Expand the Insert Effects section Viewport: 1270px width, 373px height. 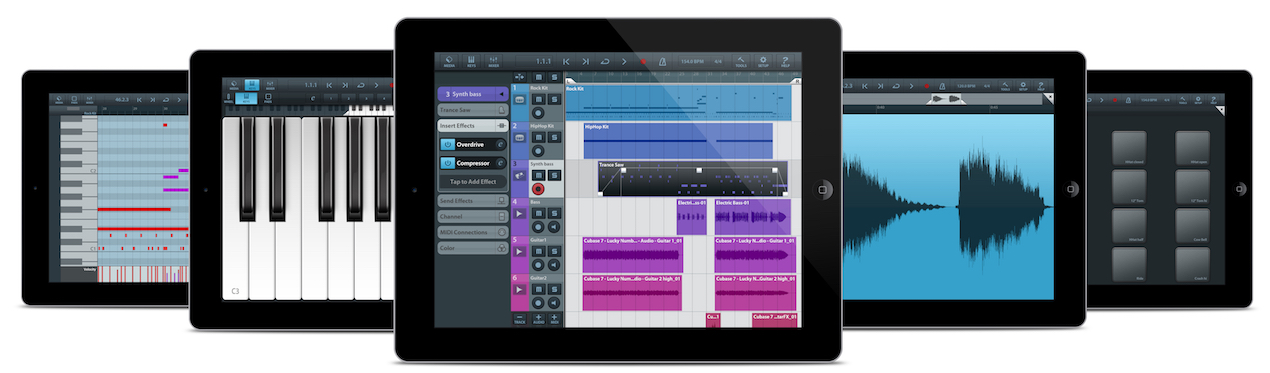point(473,125)
